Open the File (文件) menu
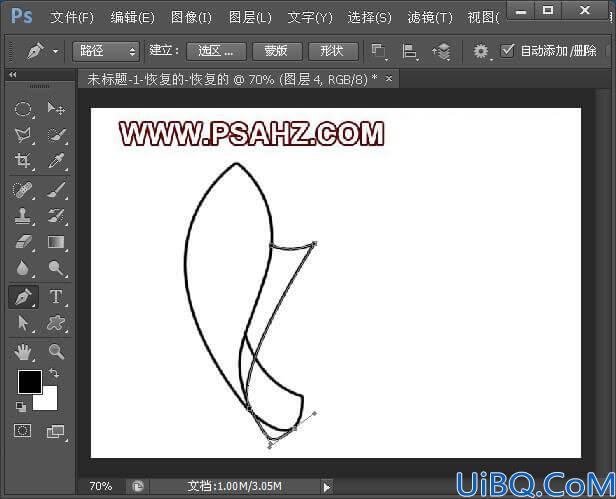The height and width of the screenshot is (499, 616). (72, 17)
